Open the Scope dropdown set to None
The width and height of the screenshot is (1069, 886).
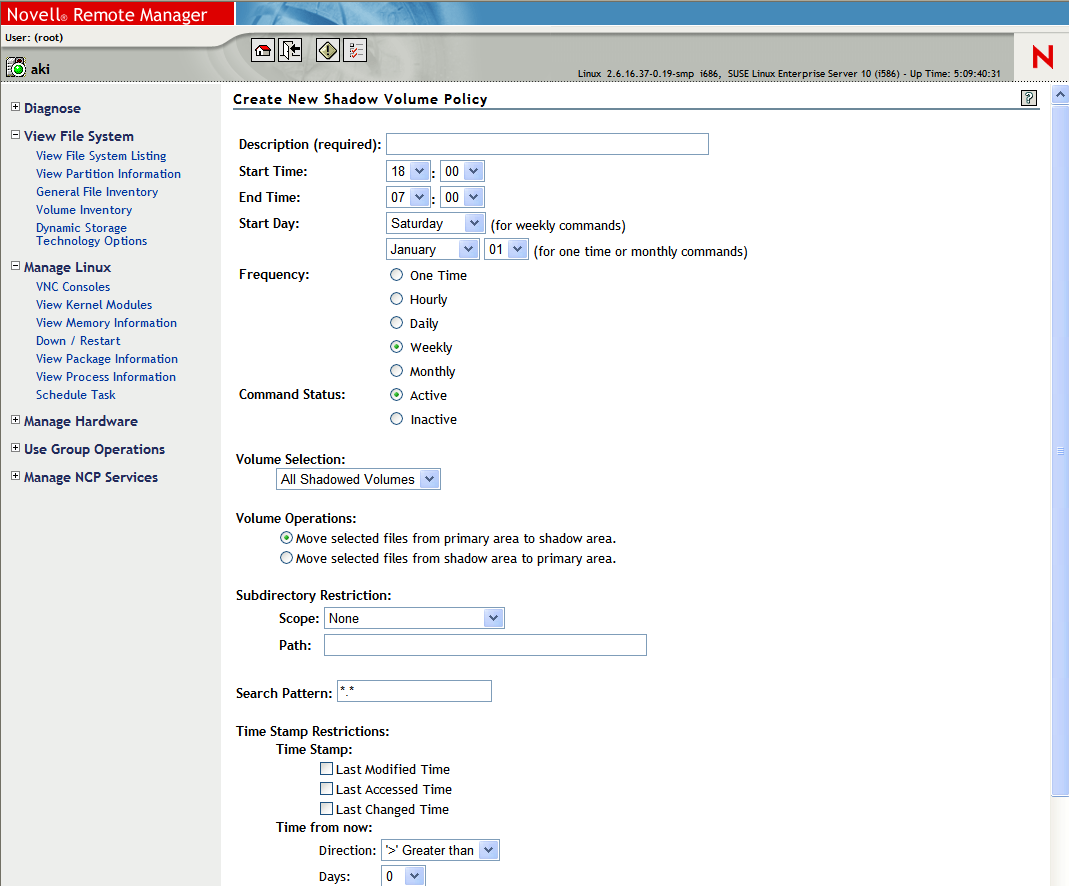pos(415,618)
